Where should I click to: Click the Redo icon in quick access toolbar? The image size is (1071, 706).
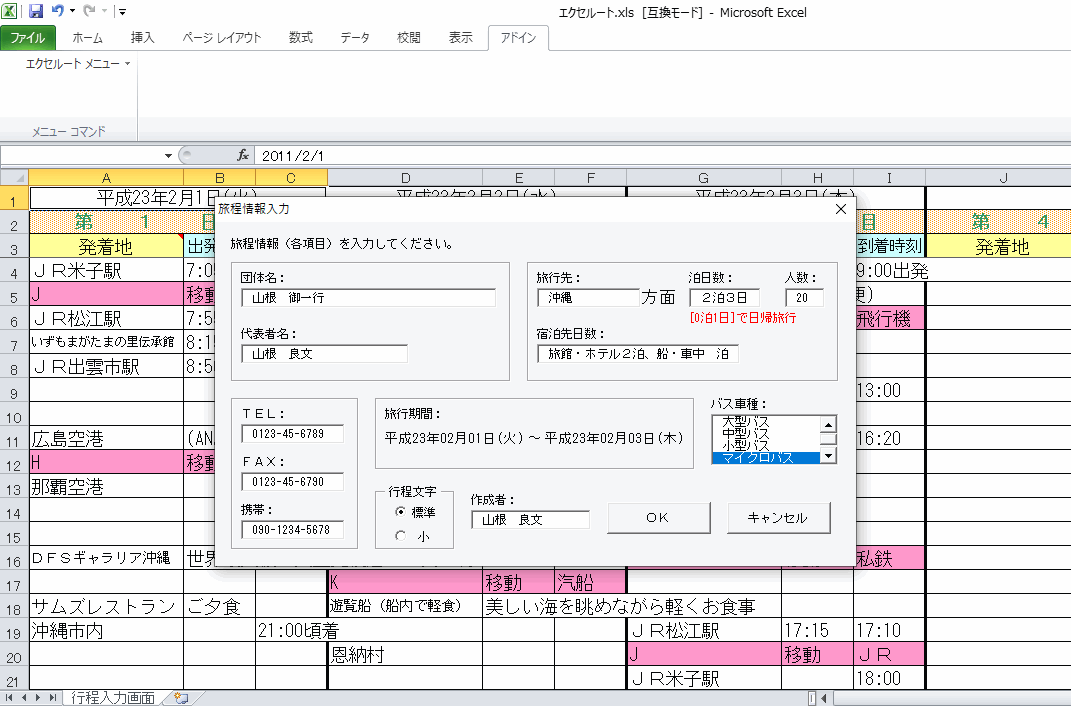(89, 11)
